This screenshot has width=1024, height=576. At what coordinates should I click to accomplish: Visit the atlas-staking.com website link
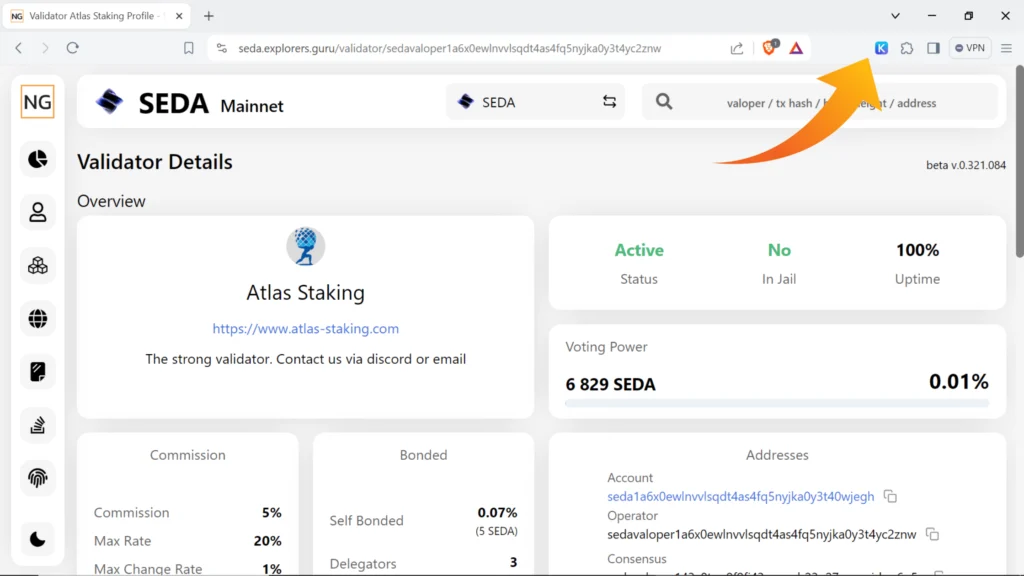coord(305,329)
